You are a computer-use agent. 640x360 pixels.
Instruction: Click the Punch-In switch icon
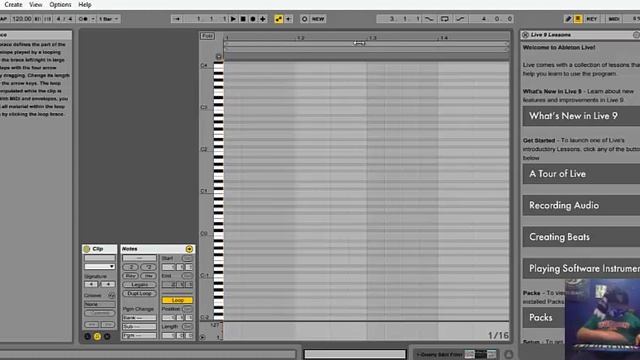429,19
